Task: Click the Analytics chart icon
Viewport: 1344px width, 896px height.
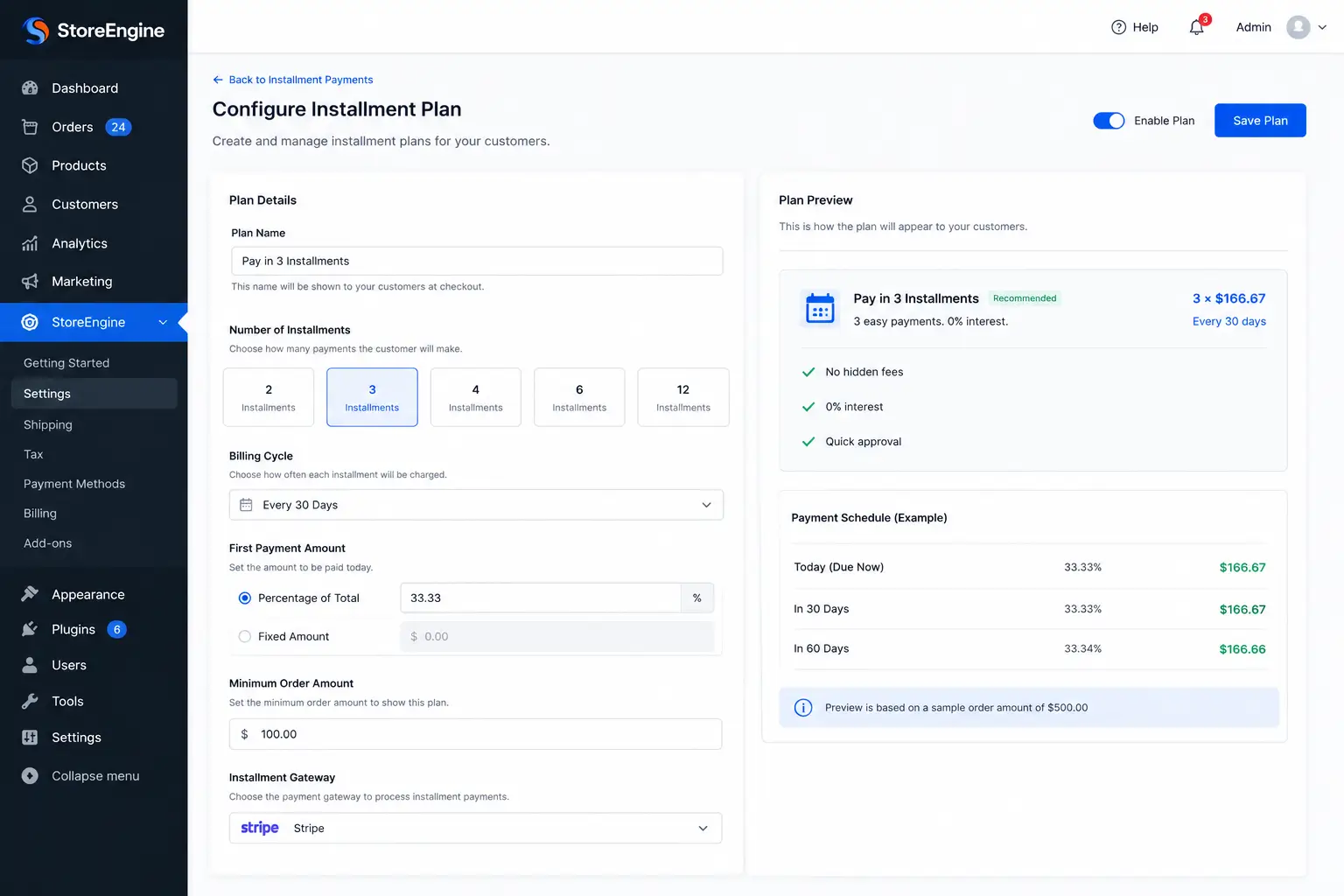Action: pos(30,243)
